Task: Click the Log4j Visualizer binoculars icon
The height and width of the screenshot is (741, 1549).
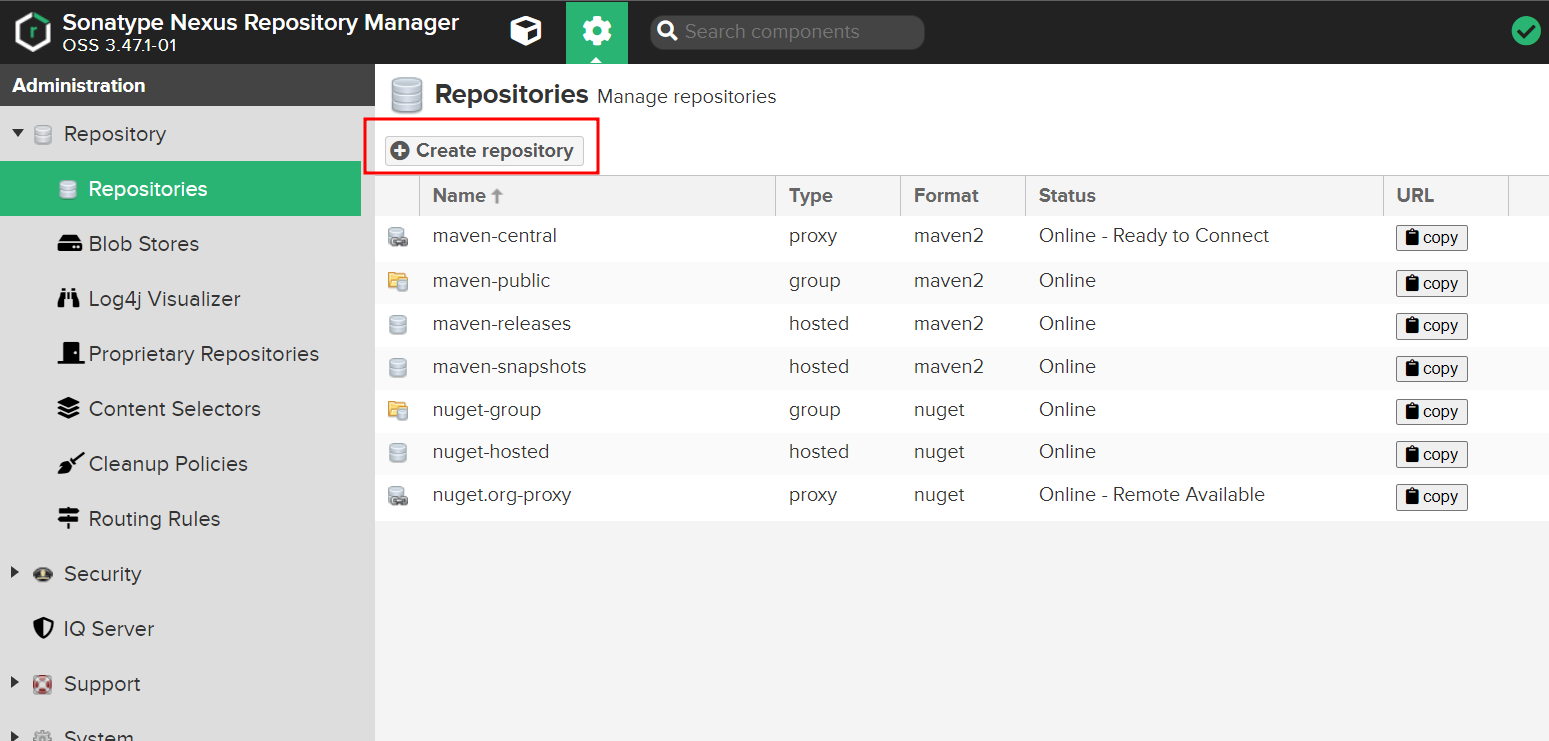Action: click(x=69, y=298)
